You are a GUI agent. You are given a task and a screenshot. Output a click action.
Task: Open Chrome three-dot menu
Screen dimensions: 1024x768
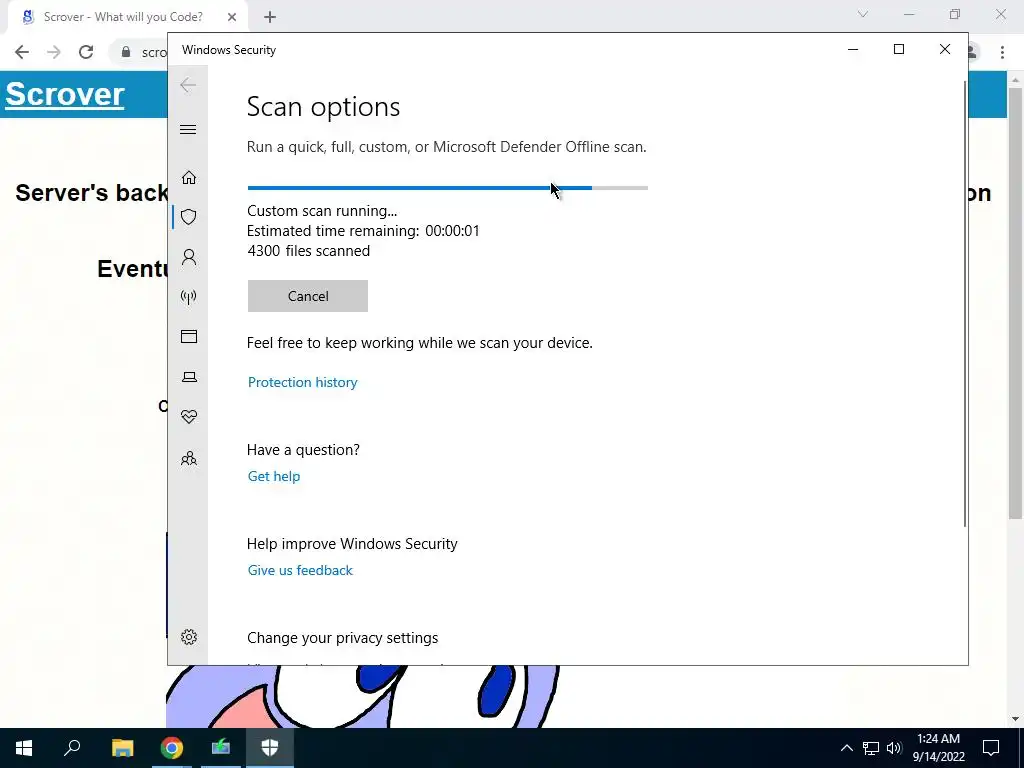(1002, 52)
